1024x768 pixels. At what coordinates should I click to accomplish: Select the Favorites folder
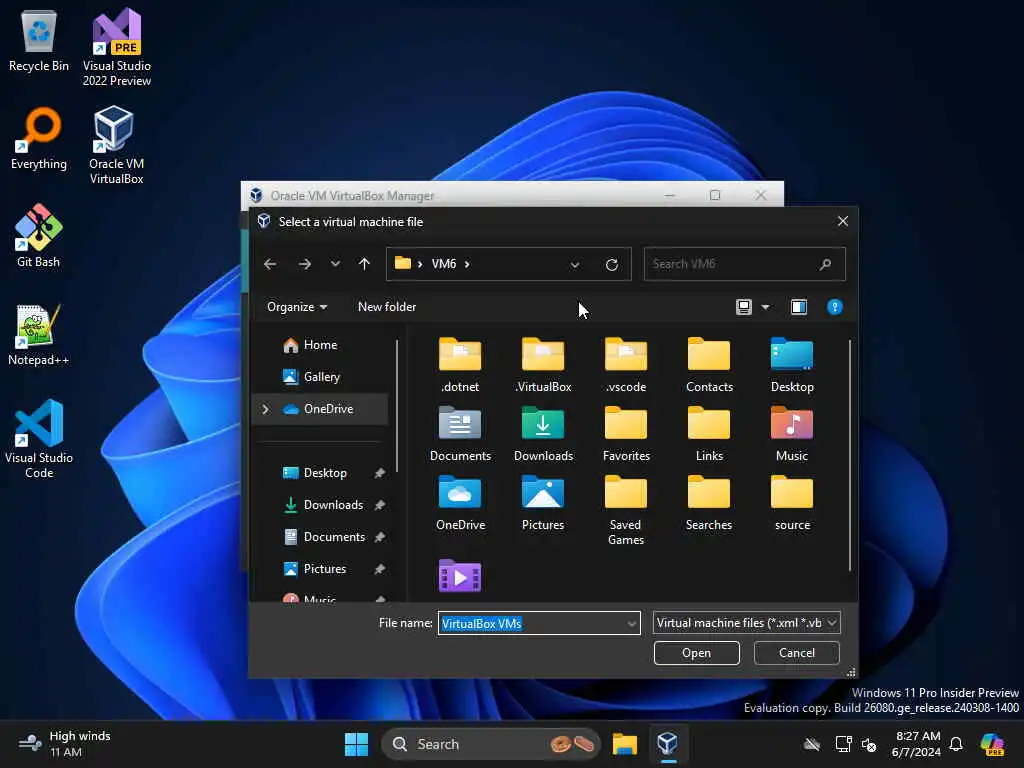click(626, 434)
